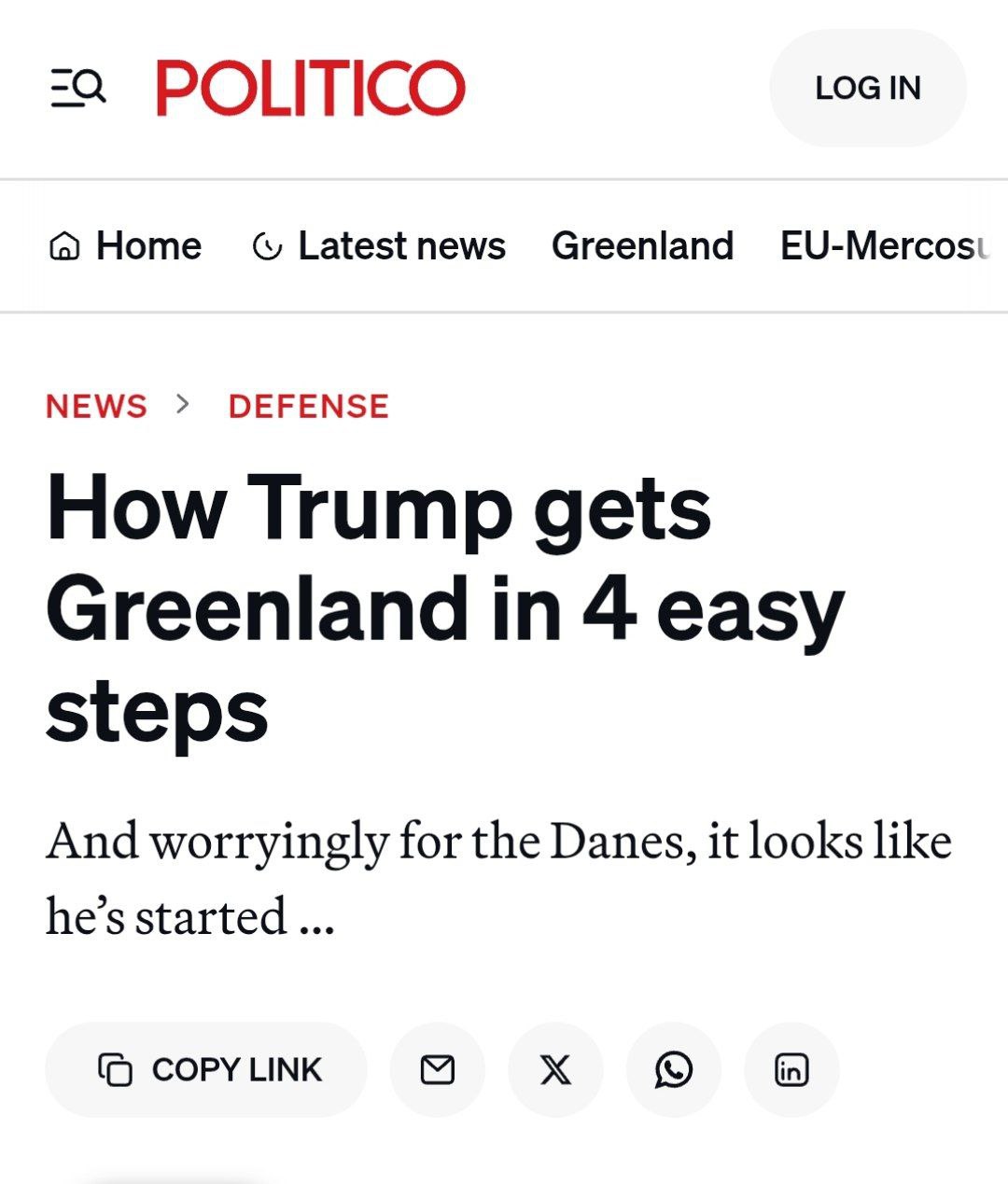Click the clock icon beside Latest news
This screenshot has height=1184, width=1008.
coord(267,247)
